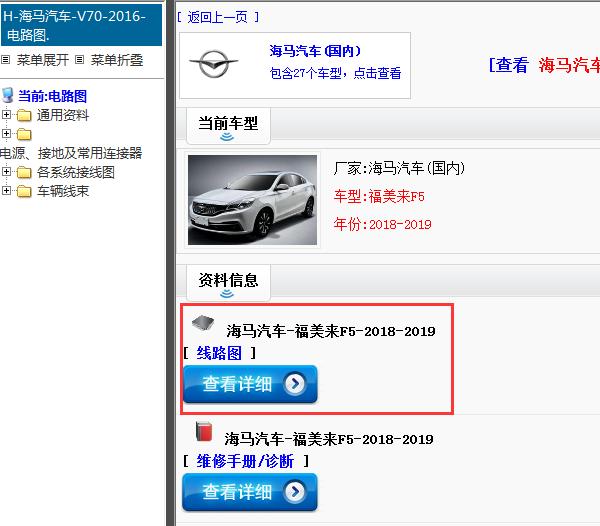The image size is (600, 526).
Task: Select 通用资料 in the tree
Action: (63, 115)
